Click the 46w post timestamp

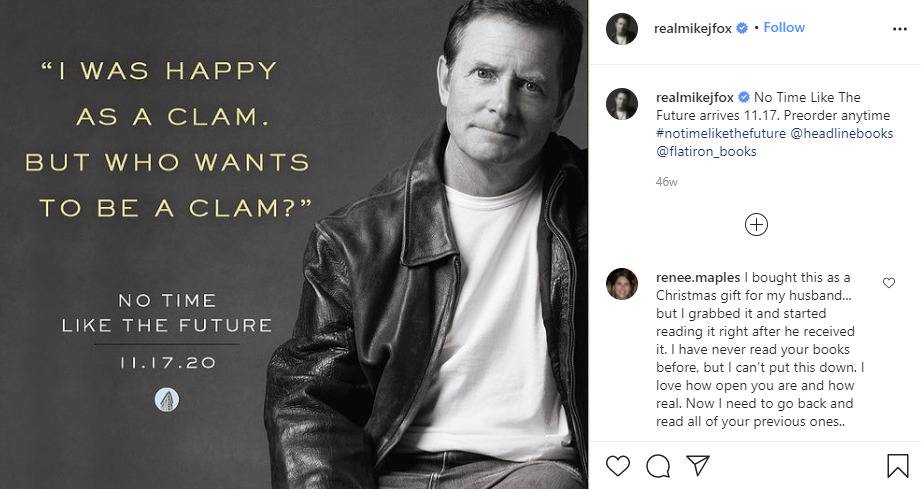pos(666,182)
